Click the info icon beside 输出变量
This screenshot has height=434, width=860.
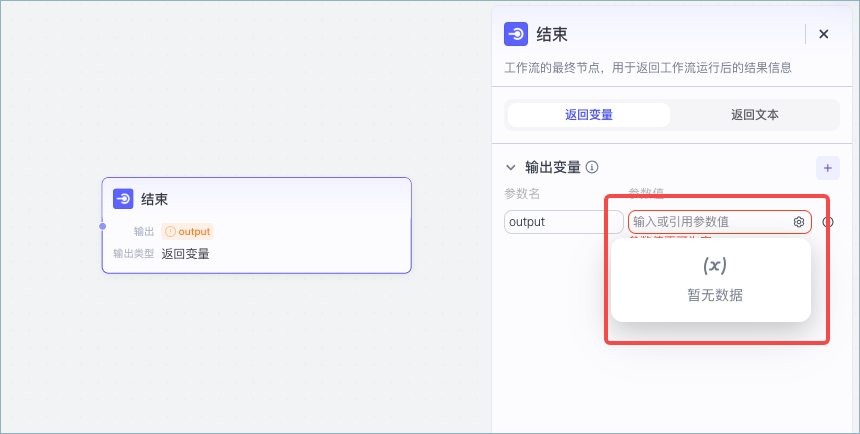pyautogui.click(x=592, y=167)
